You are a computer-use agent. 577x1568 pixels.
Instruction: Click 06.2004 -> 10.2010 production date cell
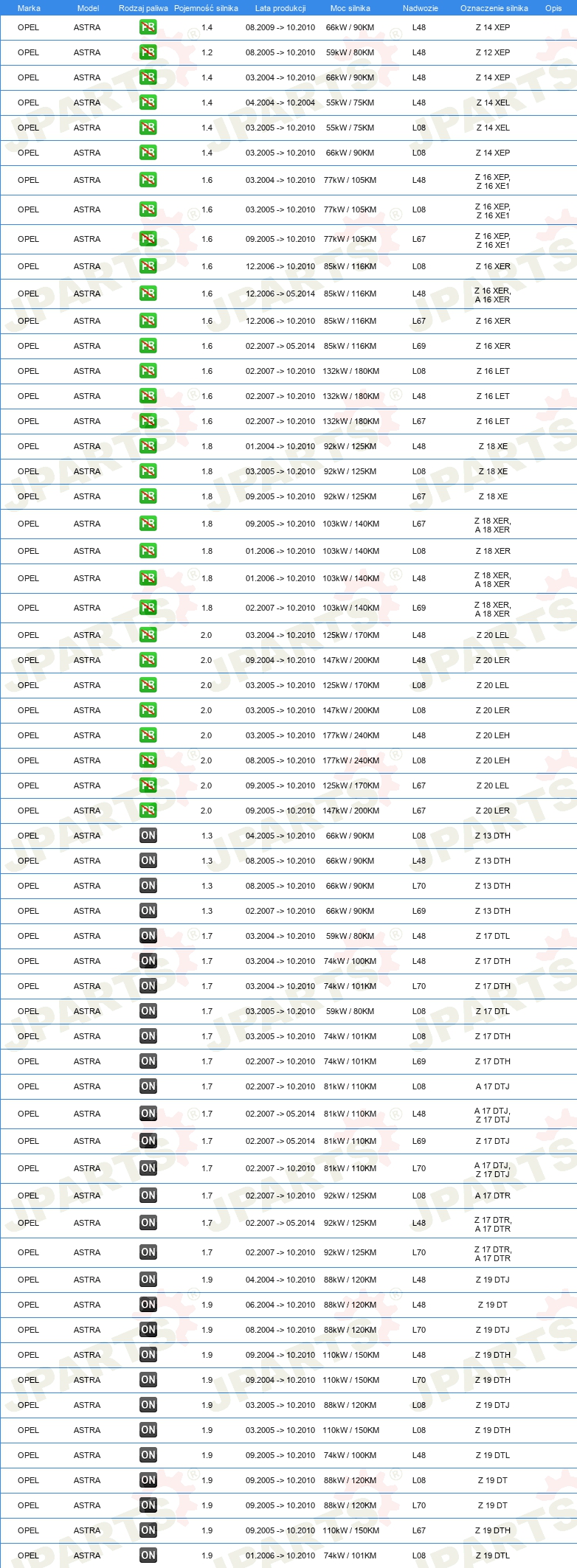(280, 1305)
